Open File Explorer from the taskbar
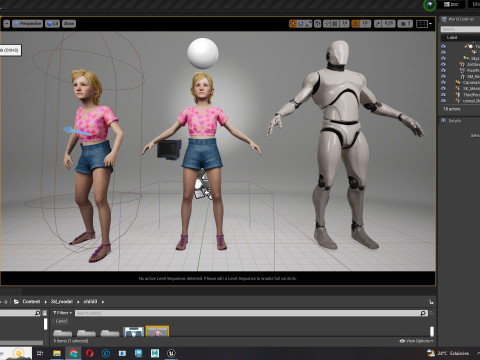Screen dimensions: 480x360 tap(57, 353)
